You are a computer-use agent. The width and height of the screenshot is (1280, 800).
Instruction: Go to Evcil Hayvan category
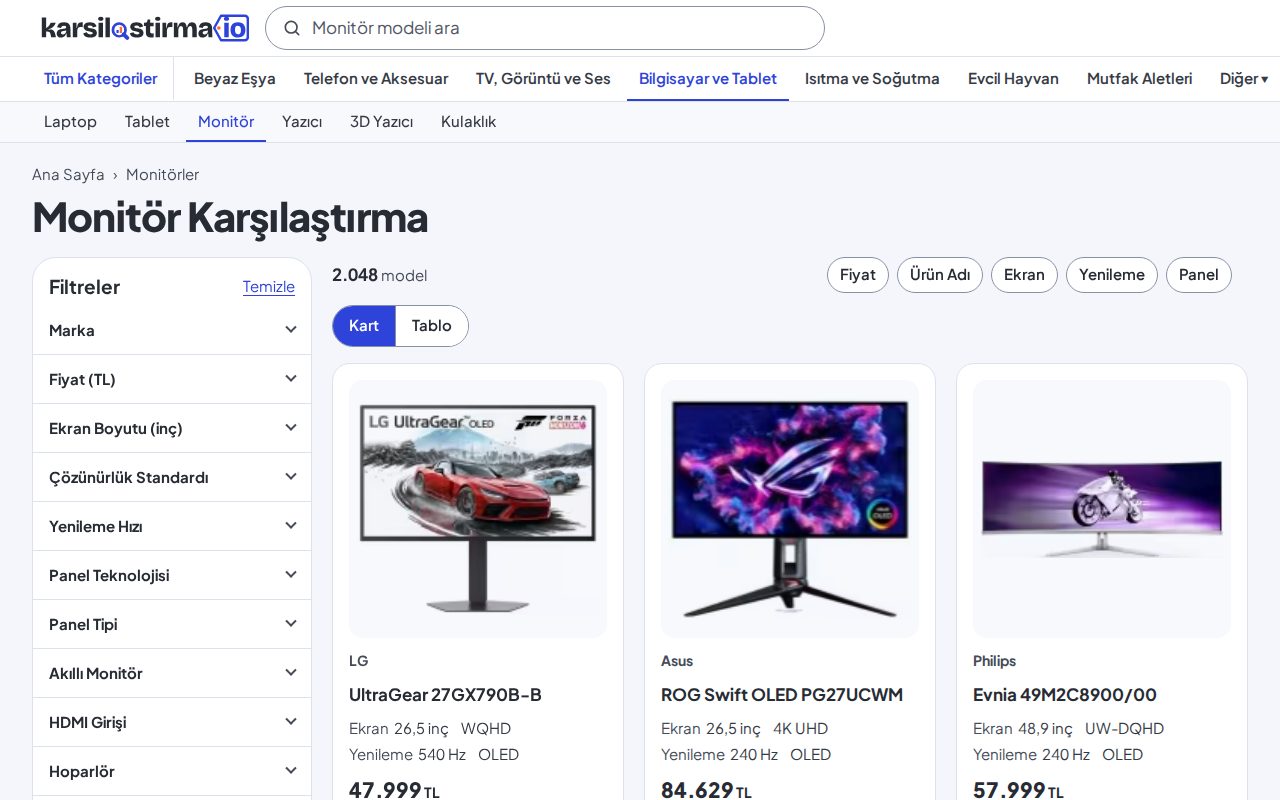1013,79
